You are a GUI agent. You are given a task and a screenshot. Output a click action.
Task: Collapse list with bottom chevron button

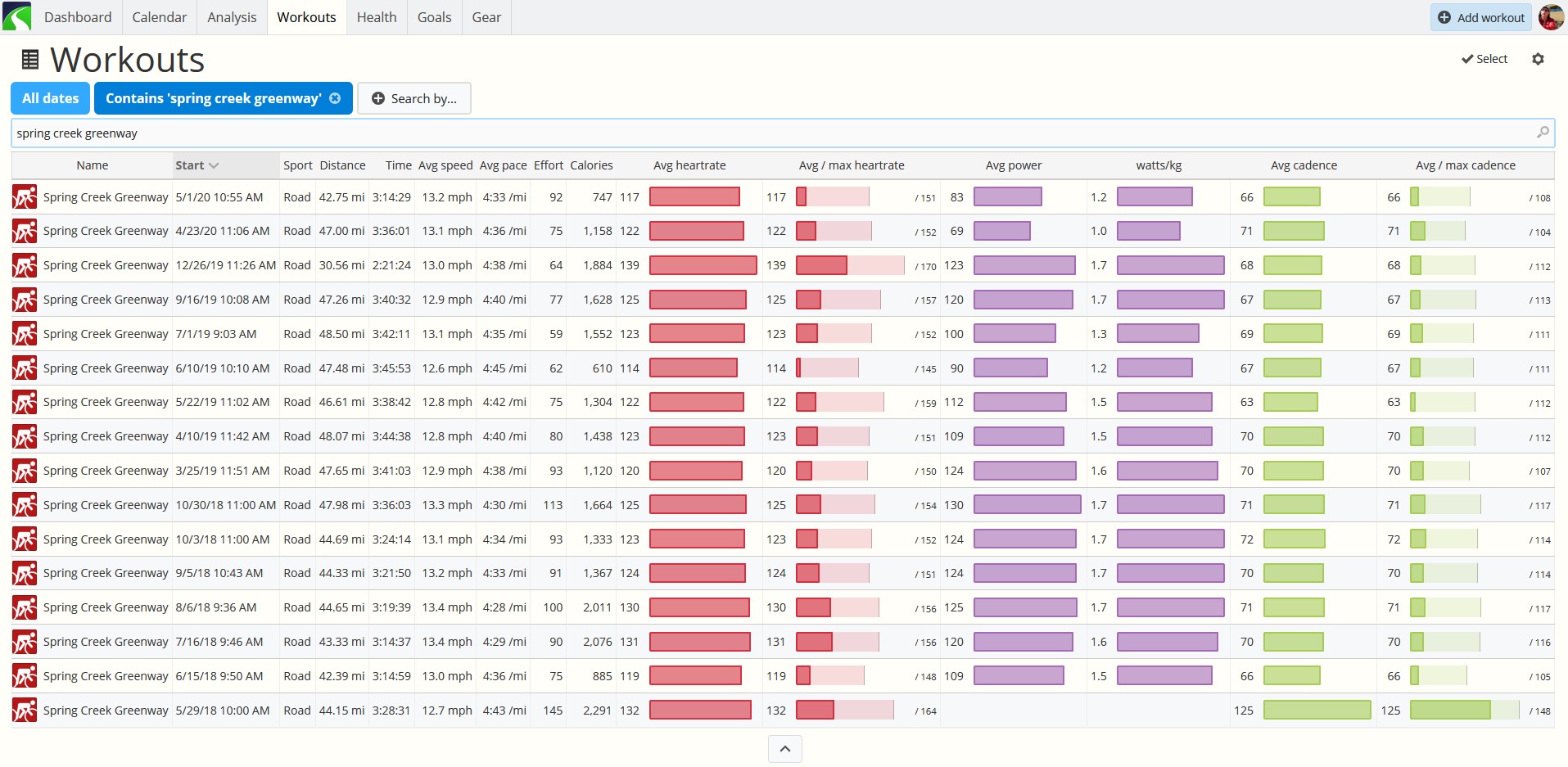coord(784,748)
